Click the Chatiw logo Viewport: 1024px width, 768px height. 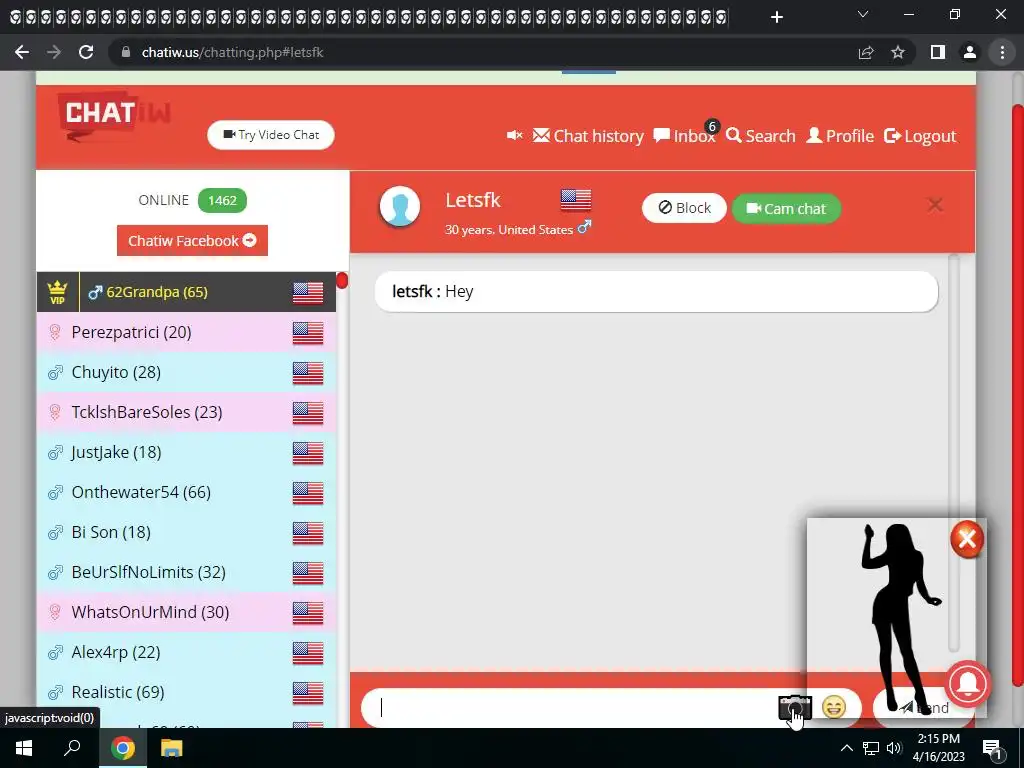(114, 116)
